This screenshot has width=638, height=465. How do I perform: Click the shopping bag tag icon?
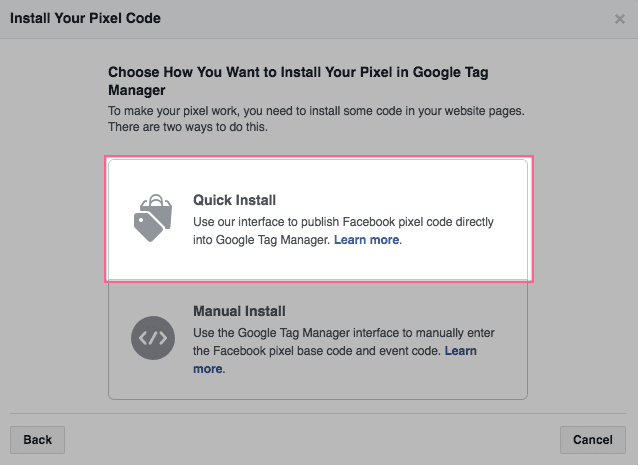point(153,218)
